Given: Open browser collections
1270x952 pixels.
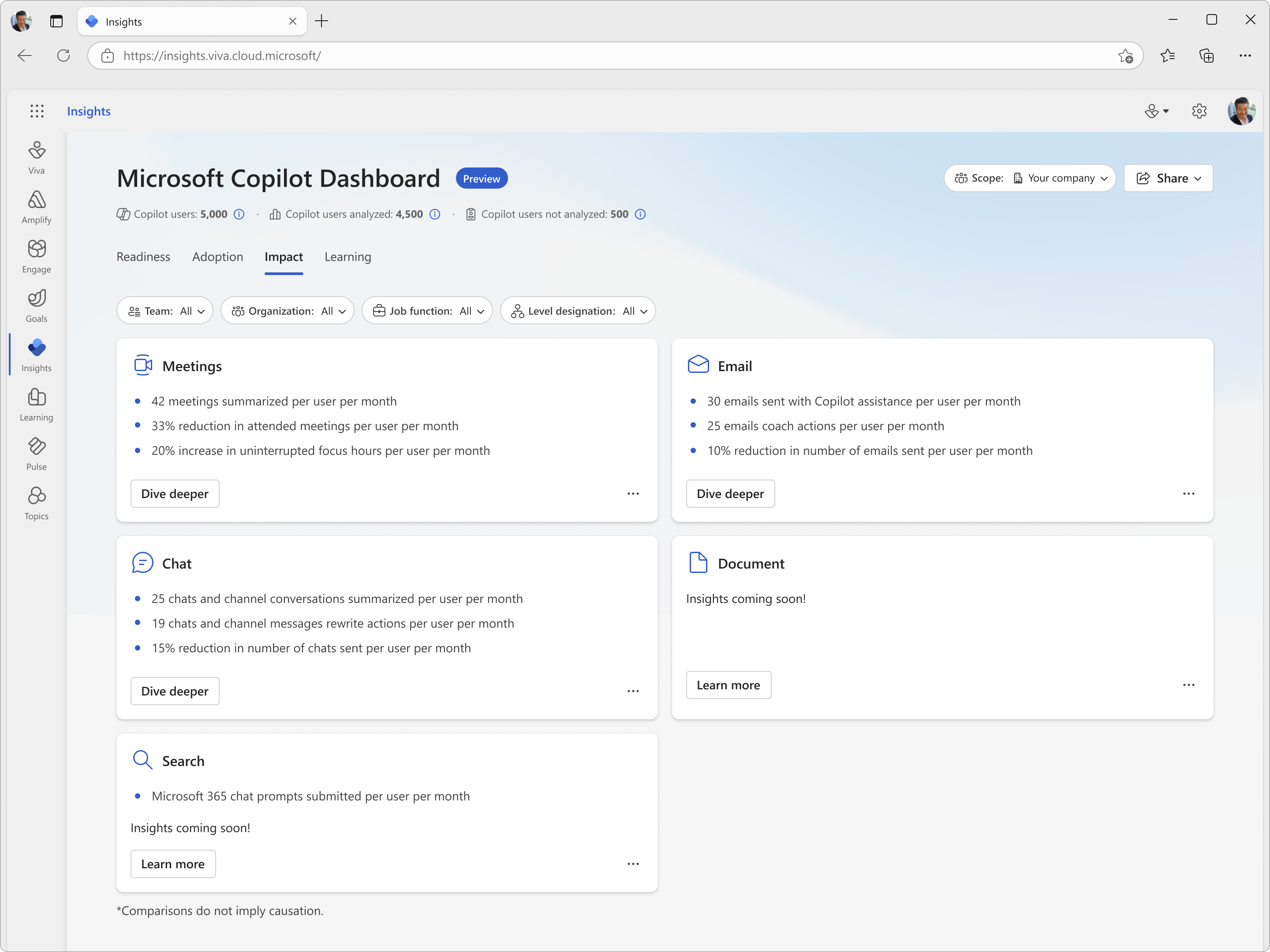Looking at the screenshot, I should (1206, 56).
